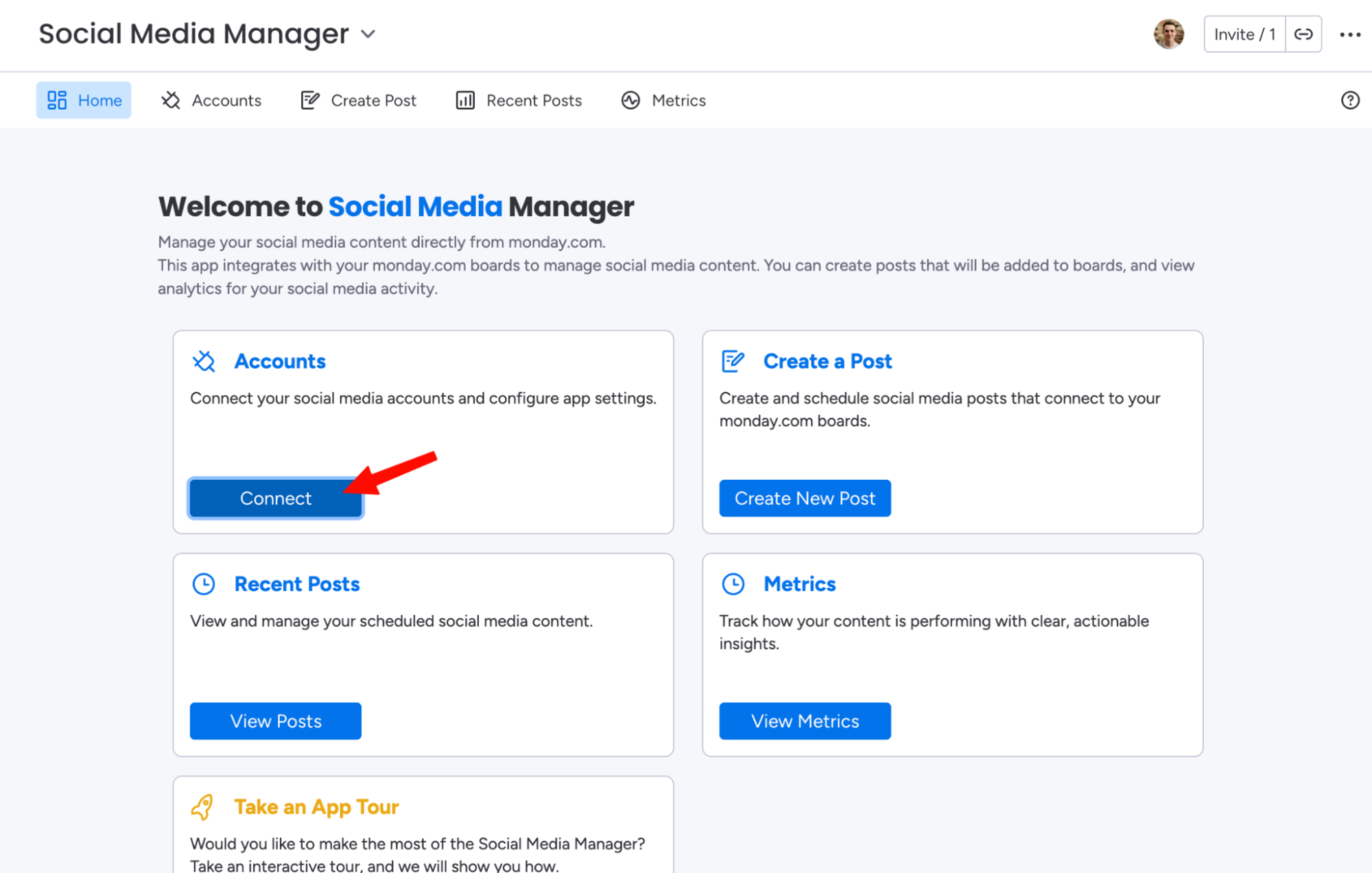Expand the Social Media Manager title dropdown

pyautogui.click(x=368, y=34)
